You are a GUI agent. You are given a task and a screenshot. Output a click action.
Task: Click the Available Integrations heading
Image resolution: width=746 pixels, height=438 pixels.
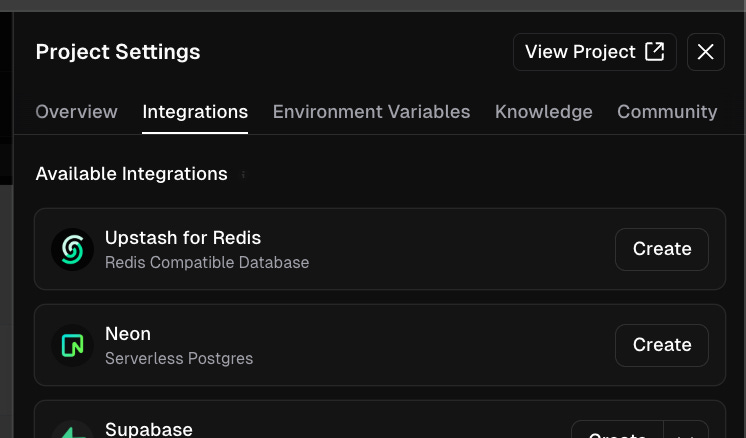click(x=131, y=174)
